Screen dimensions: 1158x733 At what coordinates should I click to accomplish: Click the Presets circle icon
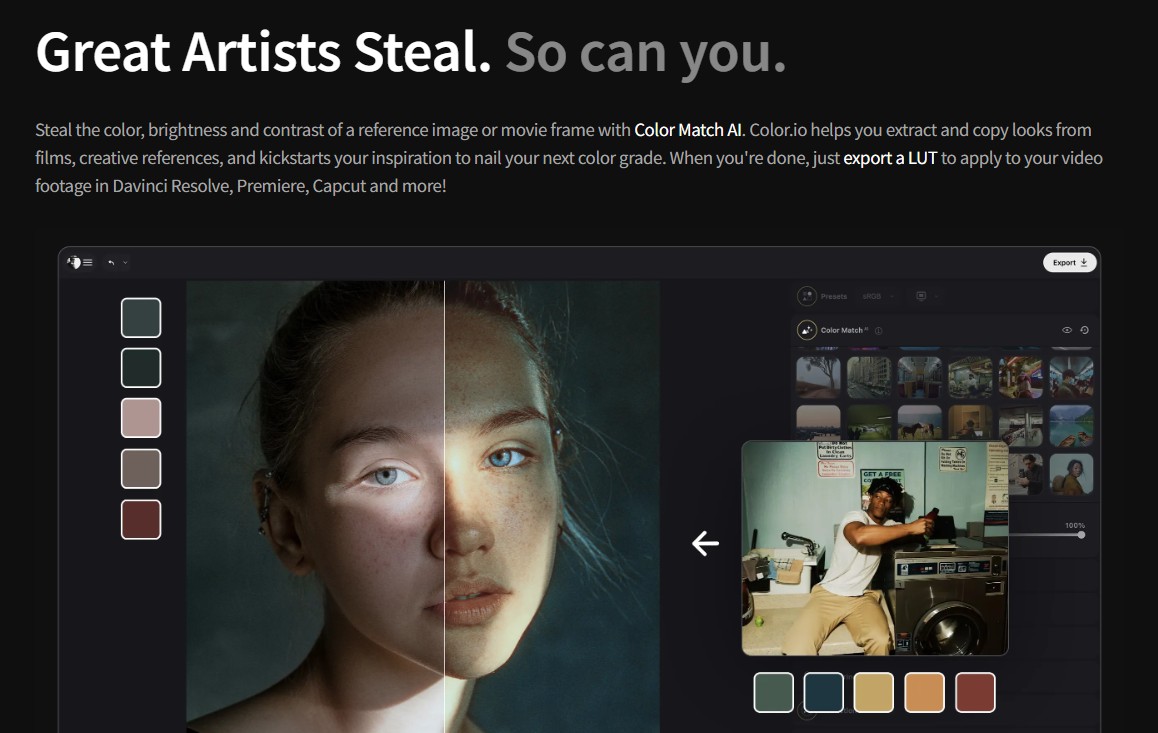pyautogui.click(x=806, y=296)
